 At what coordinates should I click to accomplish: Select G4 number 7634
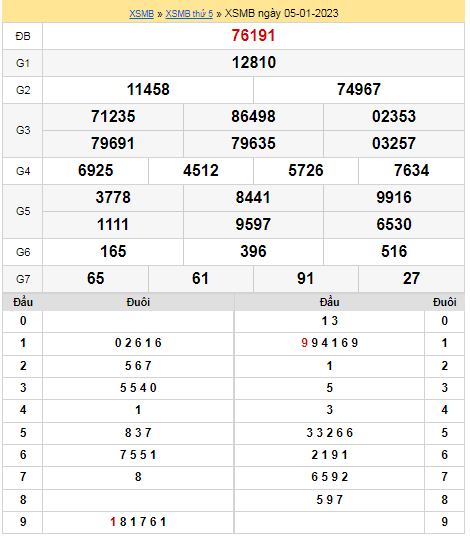(411, 171)
